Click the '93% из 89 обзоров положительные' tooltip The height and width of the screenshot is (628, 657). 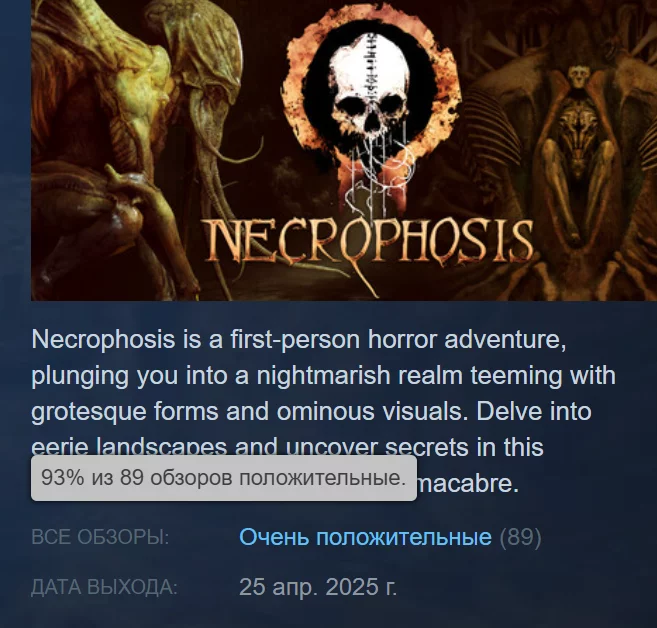point(224,478)
